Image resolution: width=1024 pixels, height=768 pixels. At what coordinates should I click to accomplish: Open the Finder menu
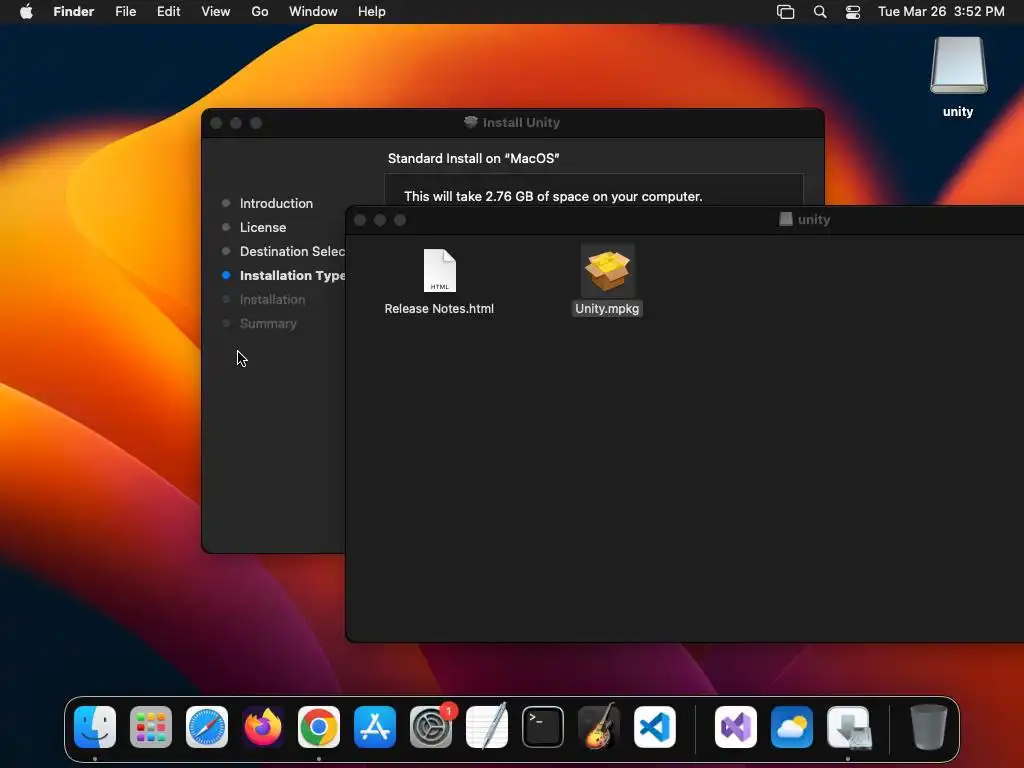tap(74, 12)
